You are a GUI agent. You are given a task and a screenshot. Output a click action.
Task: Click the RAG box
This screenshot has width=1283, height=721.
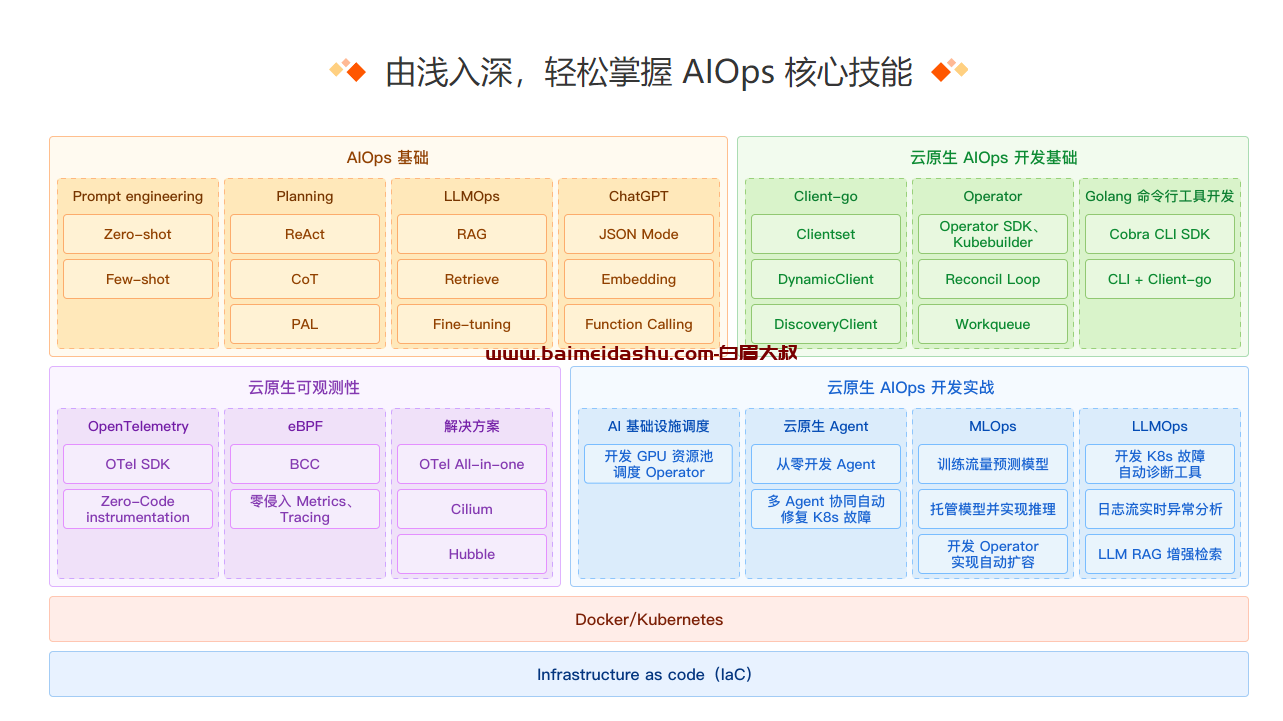[472, 234]
